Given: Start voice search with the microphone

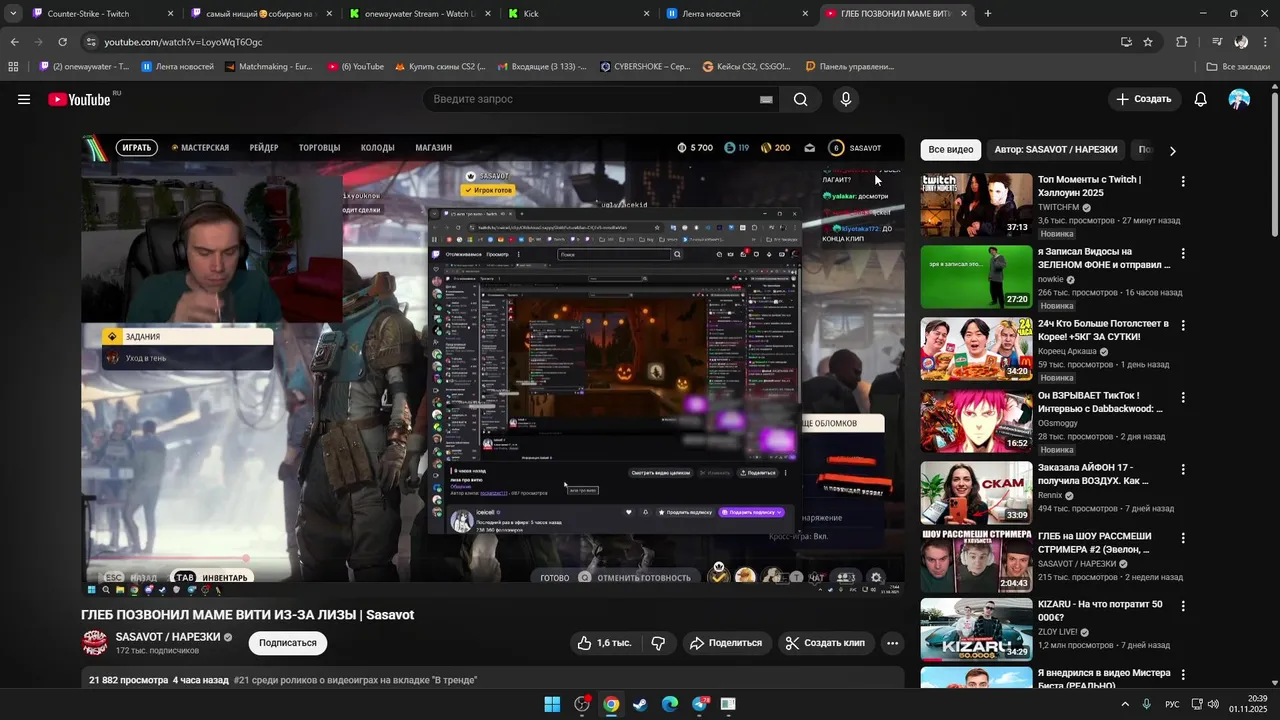Looking at the screenshot, I should click(846, 99).
